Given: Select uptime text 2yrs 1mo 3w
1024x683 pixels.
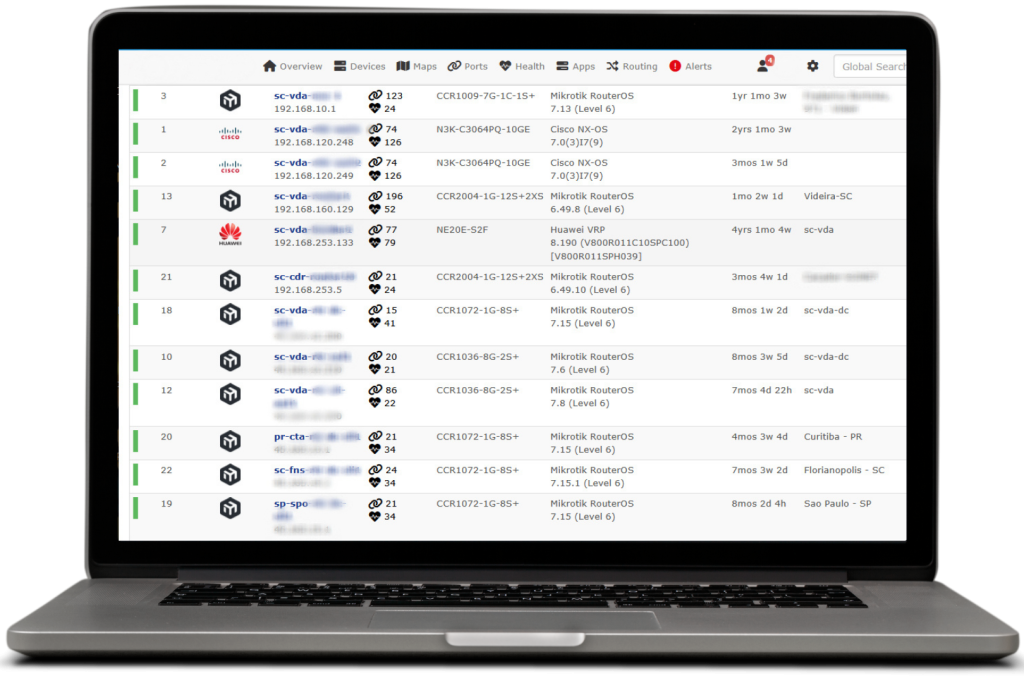Looking at the screenshot, I should pos(761,129).
